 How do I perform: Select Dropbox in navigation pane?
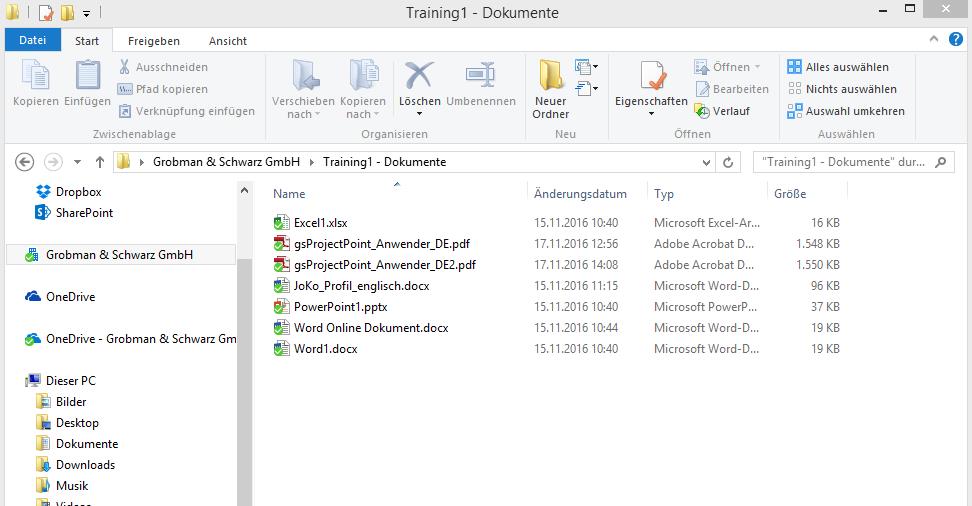pos(68,192)
